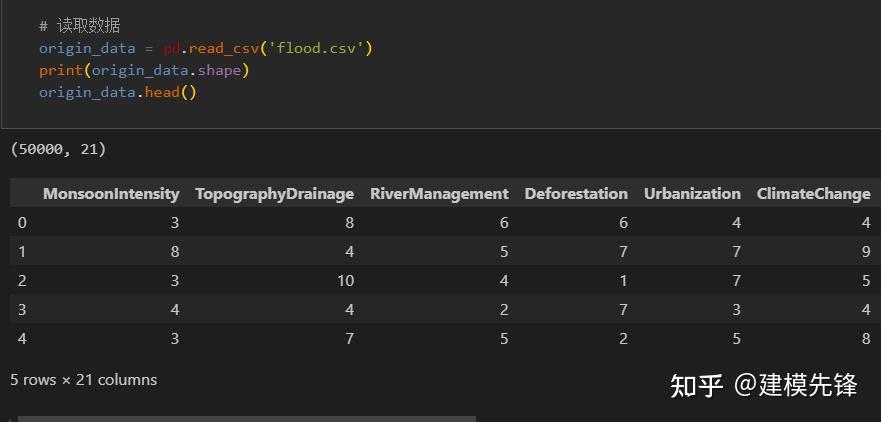Screen dimensions: 881x422
Task: Select the RiverManagement column header
Action: click(x=439, y=194)
